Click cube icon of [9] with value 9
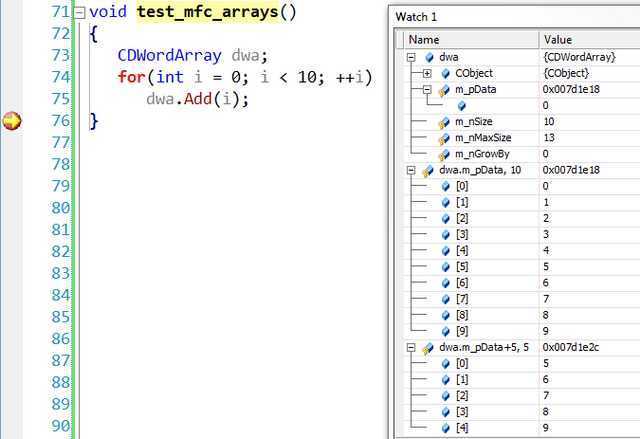 (x=445, y=331)
